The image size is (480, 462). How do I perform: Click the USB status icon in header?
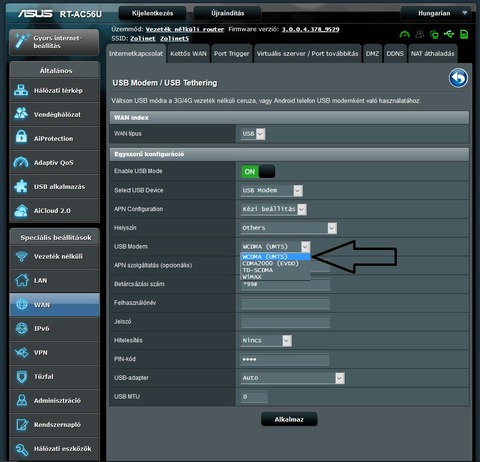449,34
